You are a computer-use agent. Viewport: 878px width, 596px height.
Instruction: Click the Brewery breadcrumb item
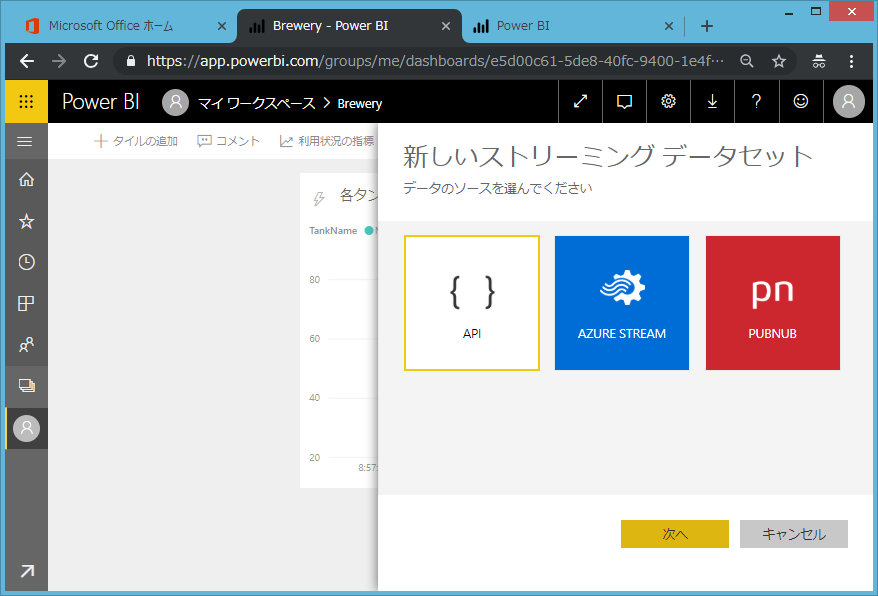click(359, 104)
